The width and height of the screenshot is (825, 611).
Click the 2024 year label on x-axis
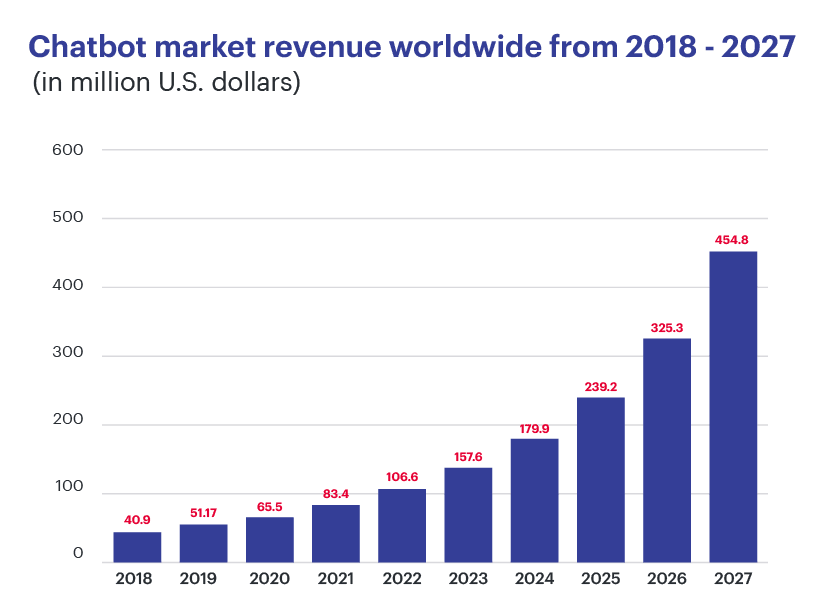point(535,578)
